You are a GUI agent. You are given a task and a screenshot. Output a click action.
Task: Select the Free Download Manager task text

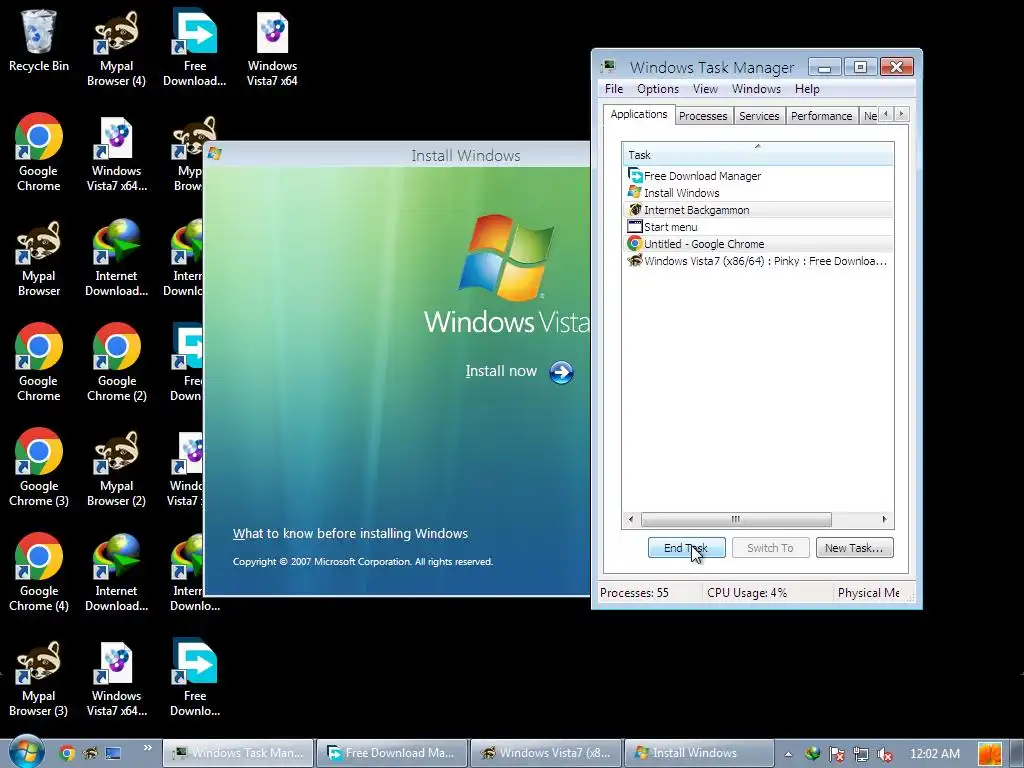point(703,176)
